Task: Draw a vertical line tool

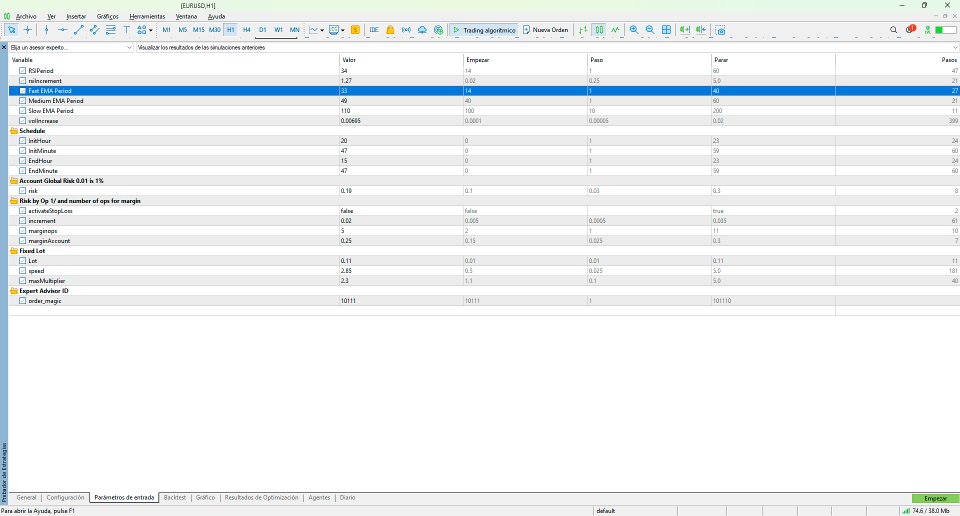Action: pos(47,29)
